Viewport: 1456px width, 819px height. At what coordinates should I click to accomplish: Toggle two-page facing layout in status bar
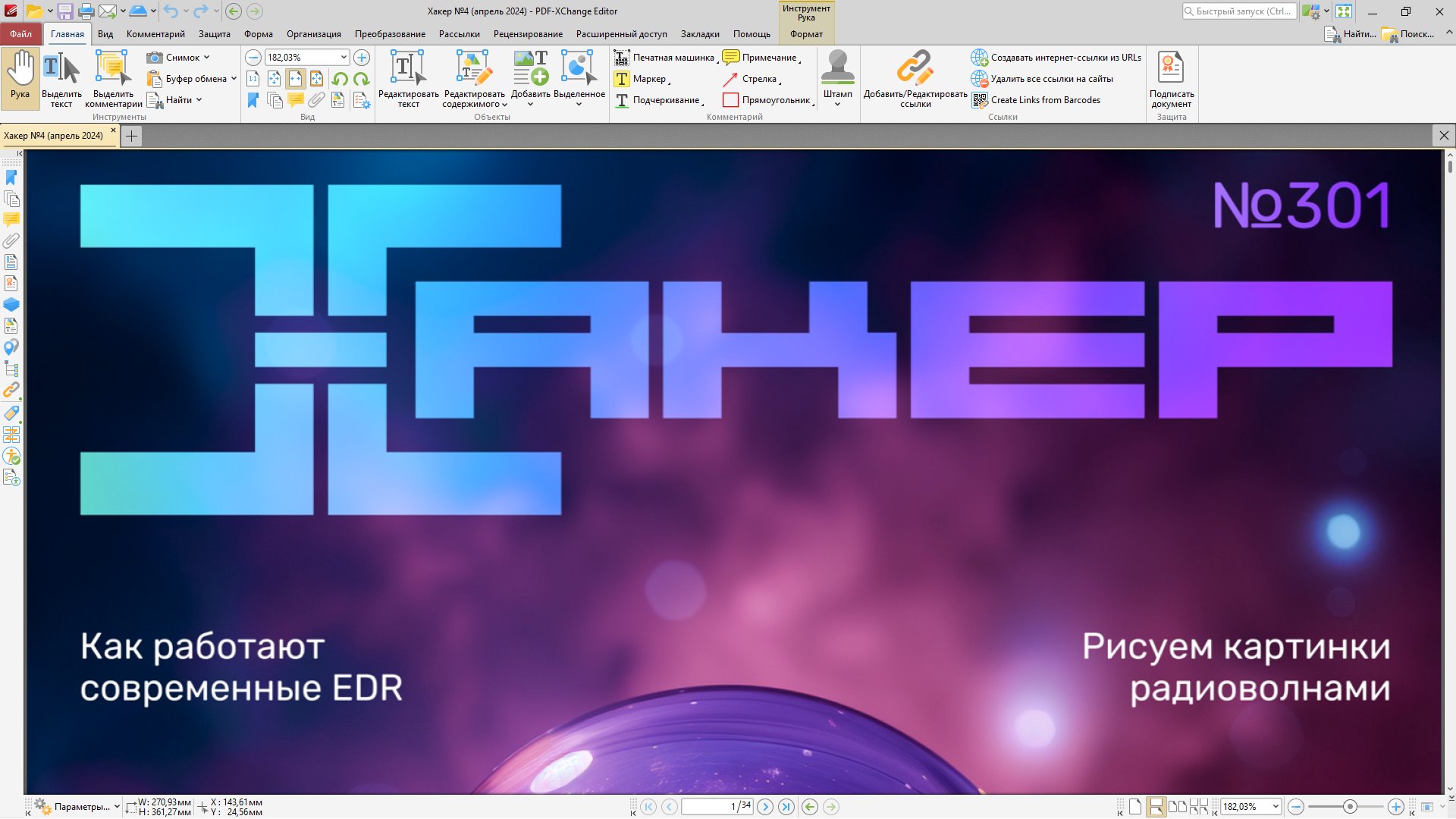[x=1177, y=807]
